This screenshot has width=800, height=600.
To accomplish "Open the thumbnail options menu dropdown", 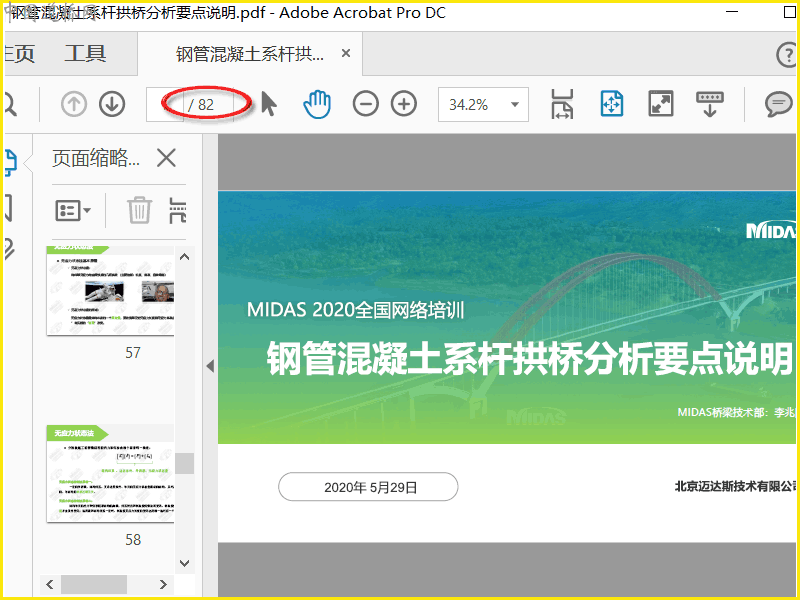I will point(73,210).
